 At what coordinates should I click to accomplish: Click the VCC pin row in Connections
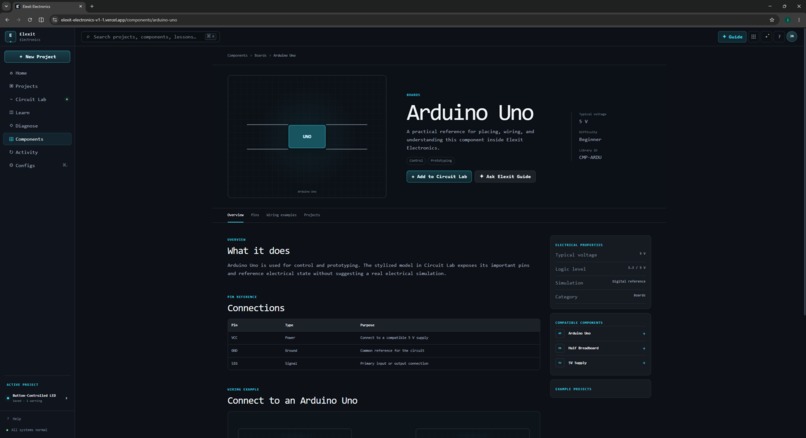coord(383,338)
